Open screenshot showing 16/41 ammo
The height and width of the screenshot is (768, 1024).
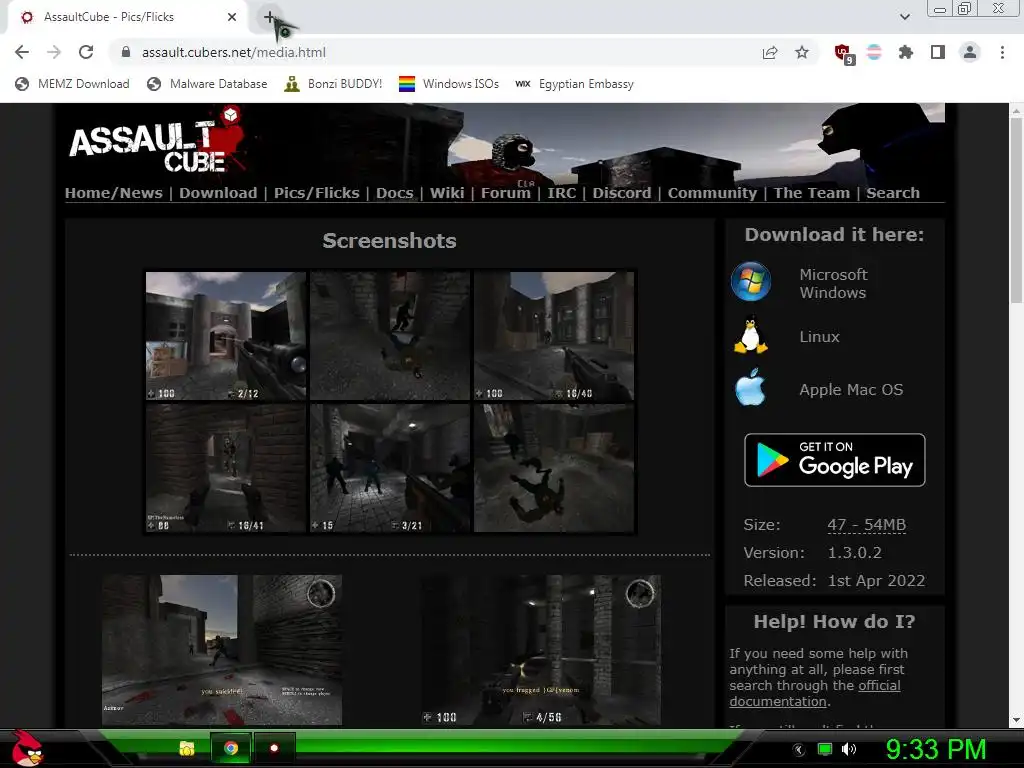226,468
